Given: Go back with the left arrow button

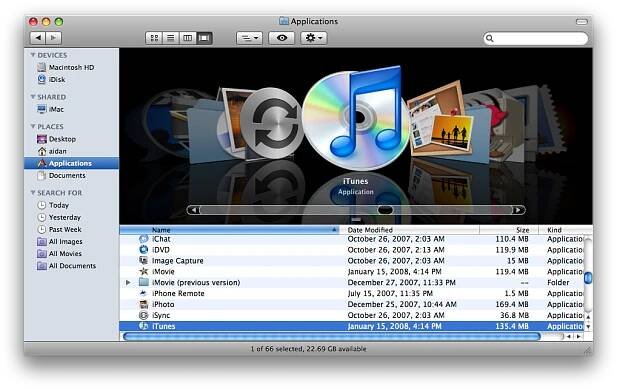Looking at the screenshot, I should (38, 38).
